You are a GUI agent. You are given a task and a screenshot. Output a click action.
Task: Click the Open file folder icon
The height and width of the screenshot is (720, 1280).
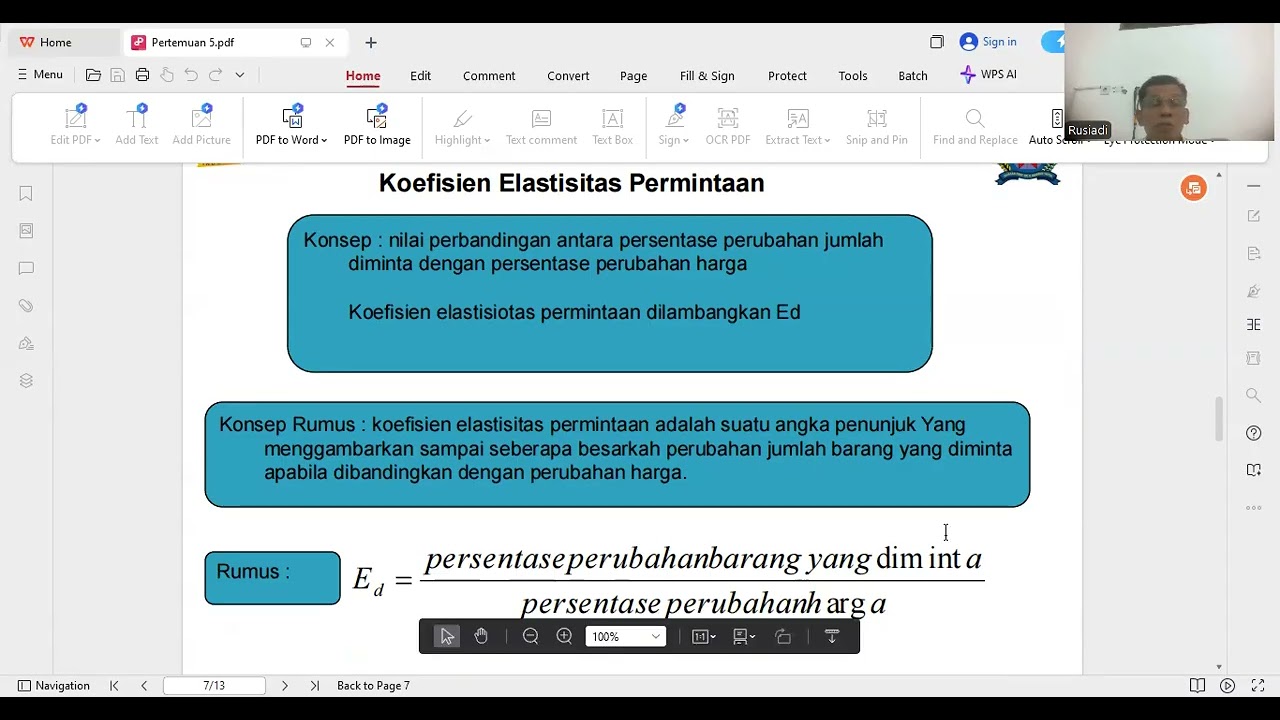point(93,75)
